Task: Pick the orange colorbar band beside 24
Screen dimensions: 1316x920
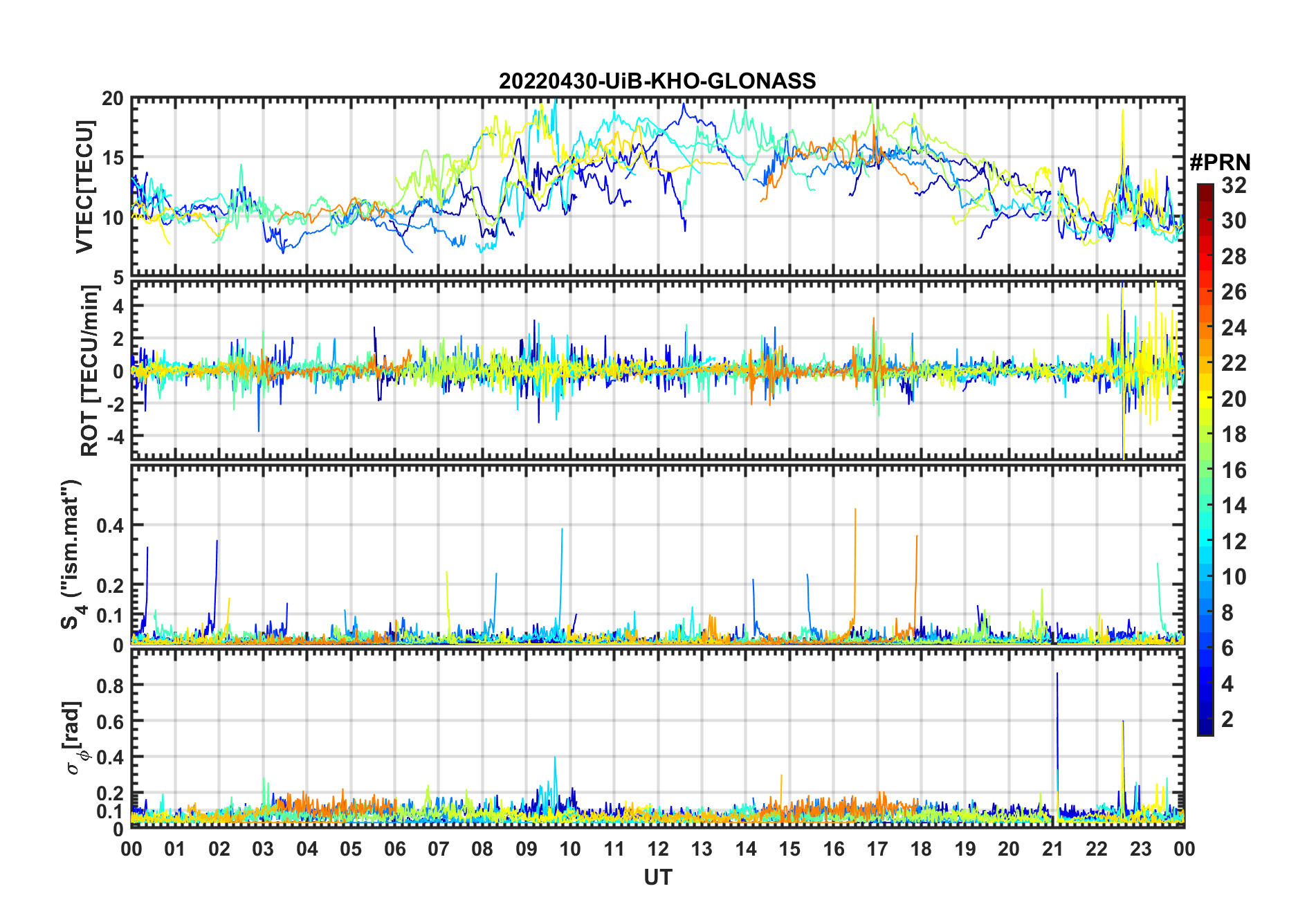Action: pyautogui.click(x=1205, y=328)
